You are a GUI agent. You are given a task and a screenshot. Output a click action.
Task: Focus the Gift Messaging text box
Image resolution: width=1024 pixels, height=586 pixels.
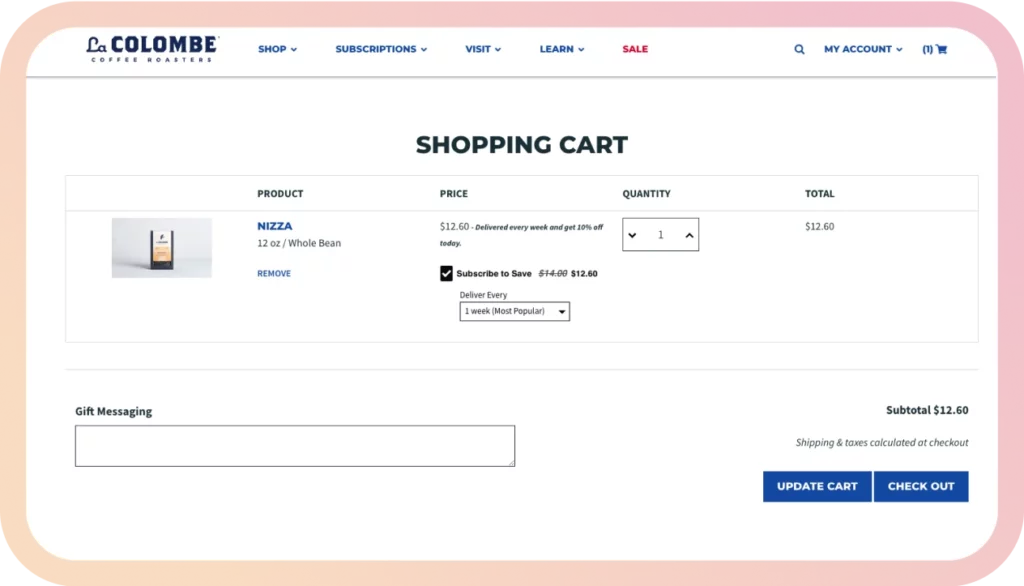pyautogui.click(x=295, y=446)
